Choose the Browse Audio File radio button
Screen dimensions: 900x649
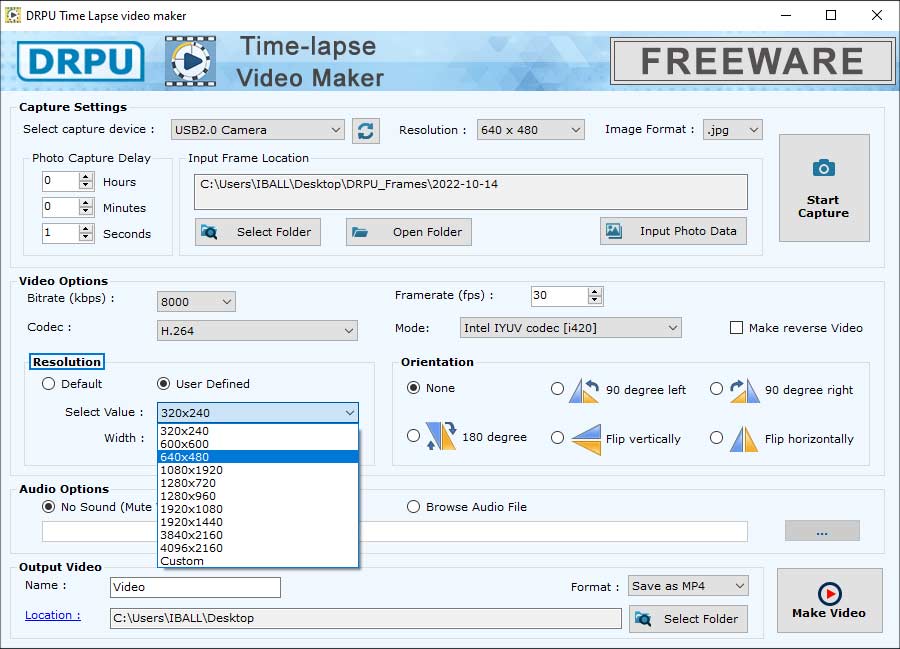click(413, 507)
